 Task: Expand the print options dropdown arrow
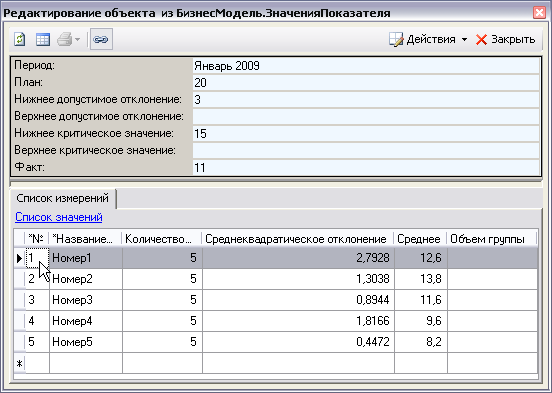click(77, 39)
